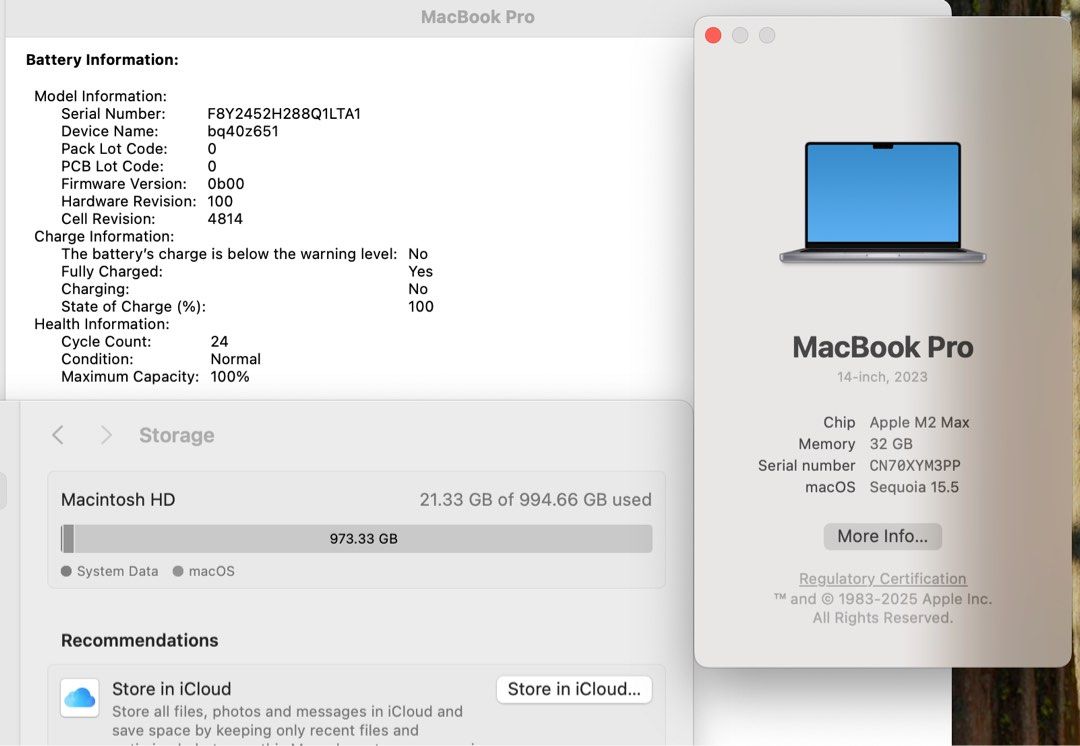This screenshot has height=746, width=1080.
Task: Click the MacBook Pro laptop image
Action: 882,202
